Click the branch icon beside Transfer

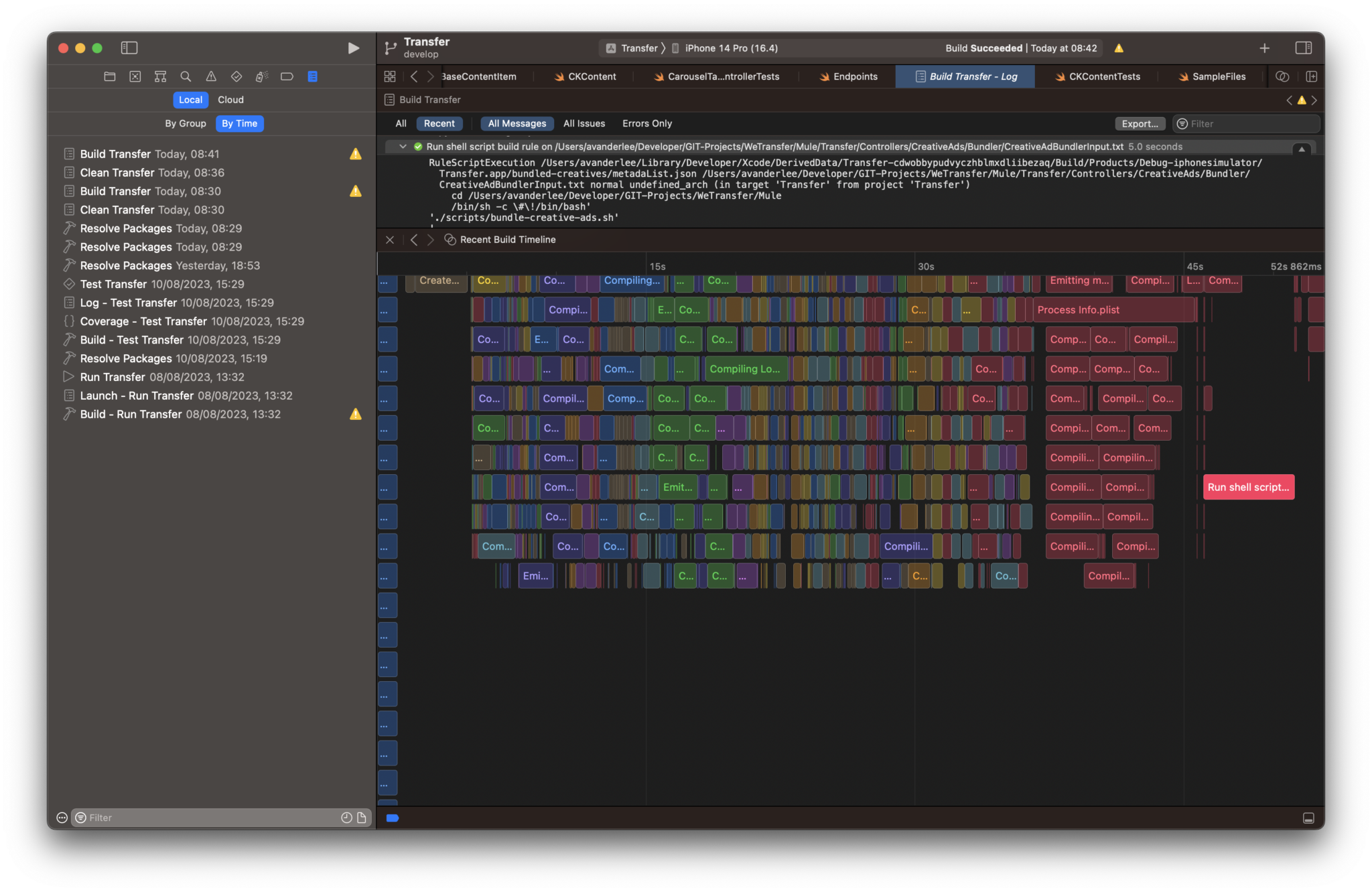[x=391, y=48]
